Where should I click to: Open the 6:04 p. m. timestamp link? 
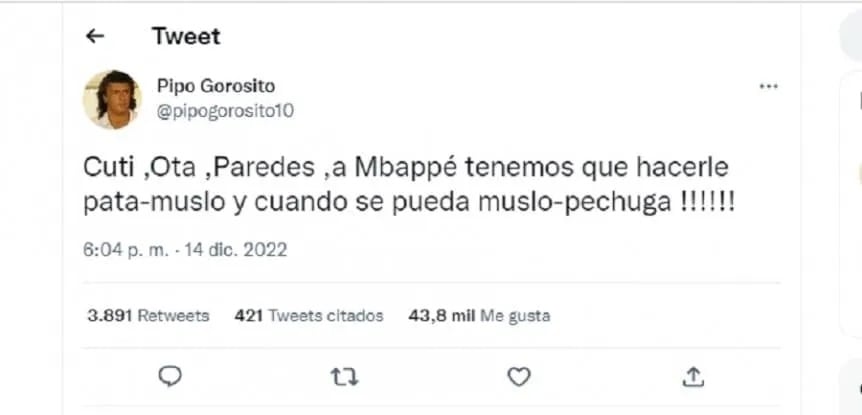click(x=125, y=250)
